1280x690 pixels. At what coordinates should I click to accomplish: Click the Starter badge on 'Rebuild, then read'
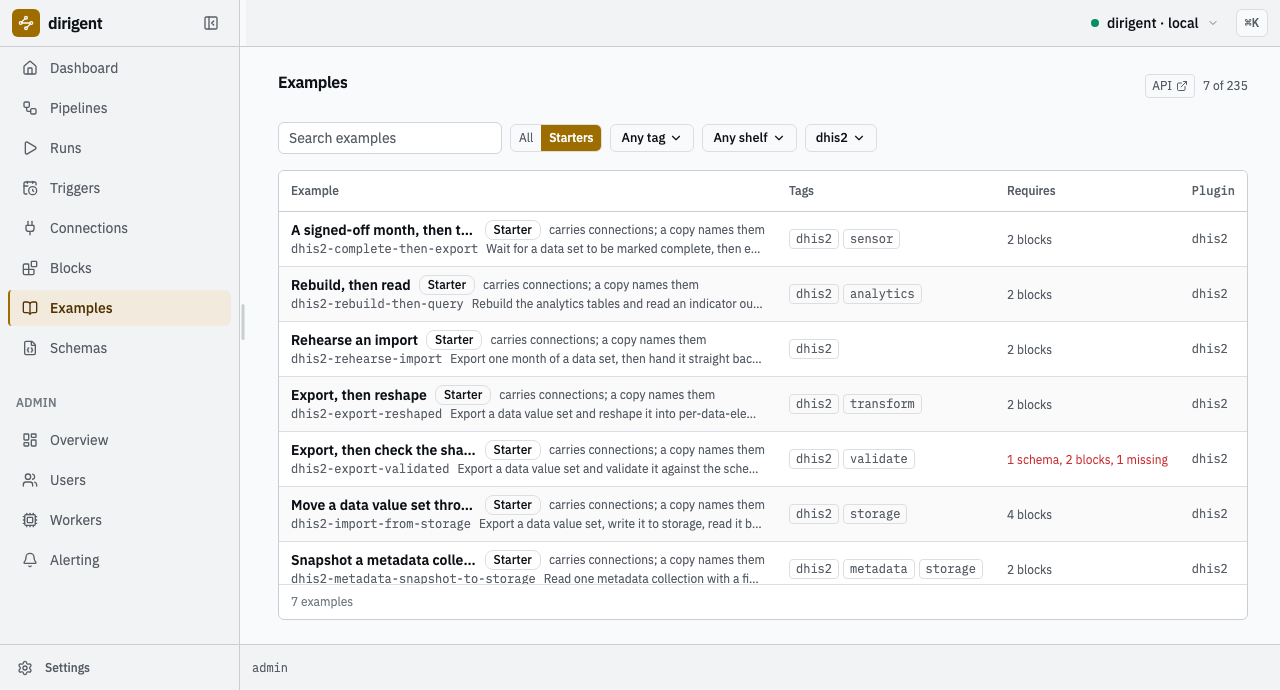click(447, 285)
